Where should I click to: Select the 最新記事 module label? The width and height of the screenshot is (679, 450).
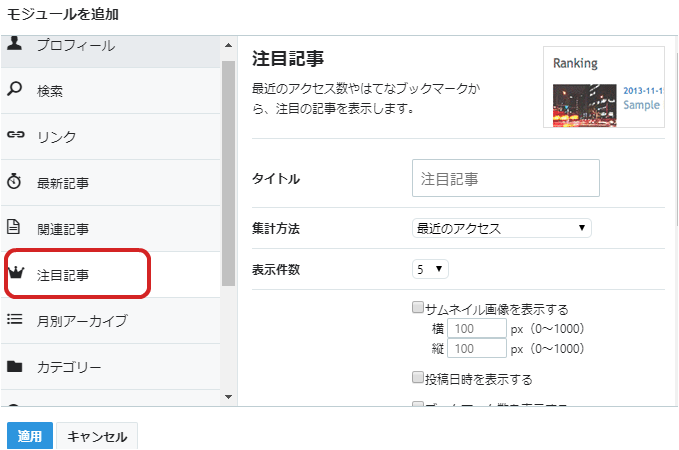(63, 183)
